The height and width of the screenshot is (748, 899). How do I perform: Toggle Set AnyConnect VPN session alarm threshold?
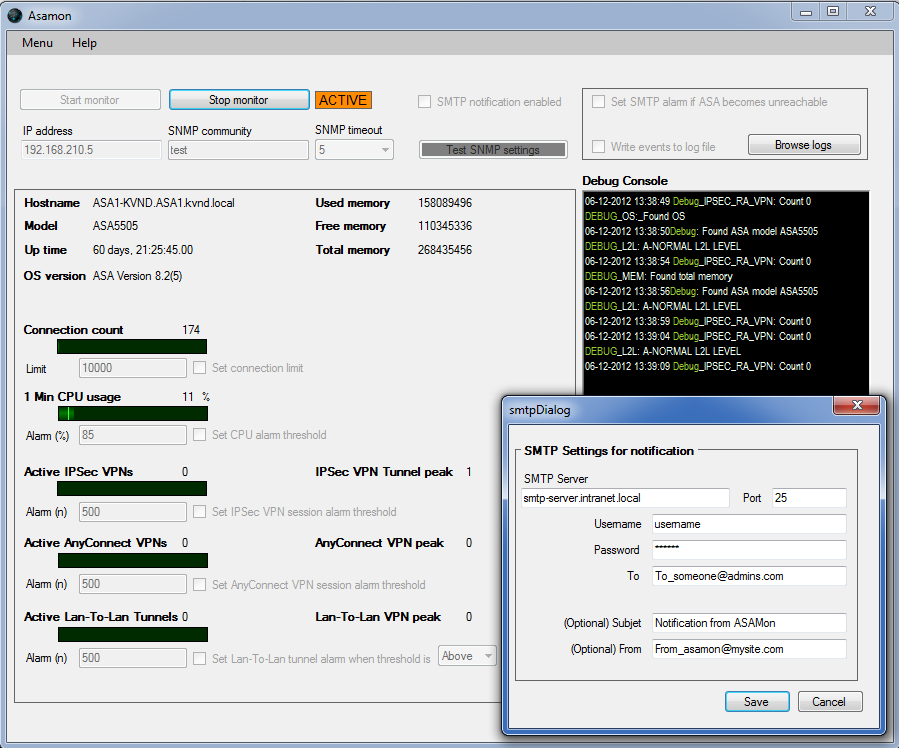[x=200, y=584]
